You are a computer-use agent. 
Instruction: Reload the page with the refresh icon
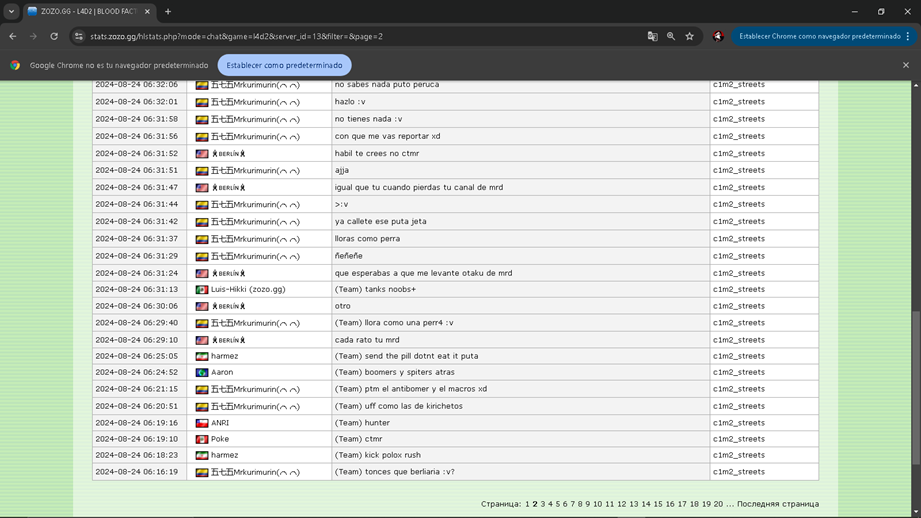pyautogui.click(x=54, y=36)
